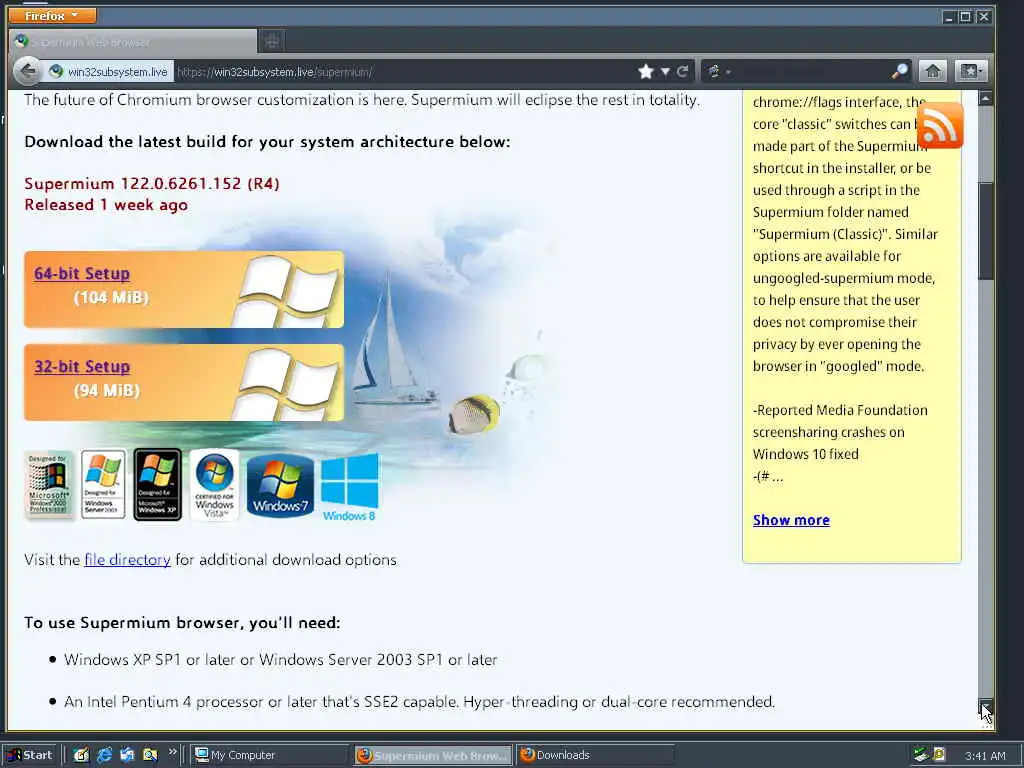Screen dimensions: 1024x768
Task: Bookmark this page with the star icon
Action: tap(646, 71)
